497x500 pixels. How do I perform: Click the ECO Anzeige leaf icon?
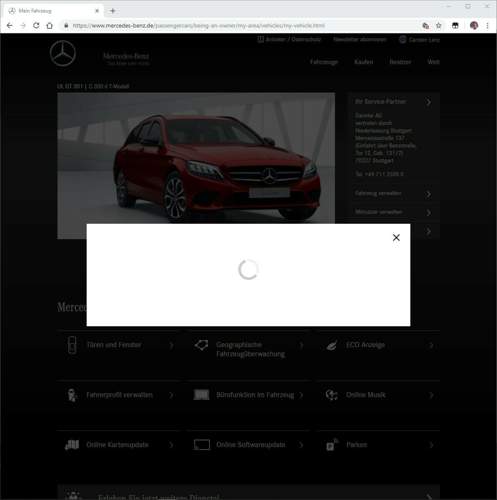click(x=331, y=345)
